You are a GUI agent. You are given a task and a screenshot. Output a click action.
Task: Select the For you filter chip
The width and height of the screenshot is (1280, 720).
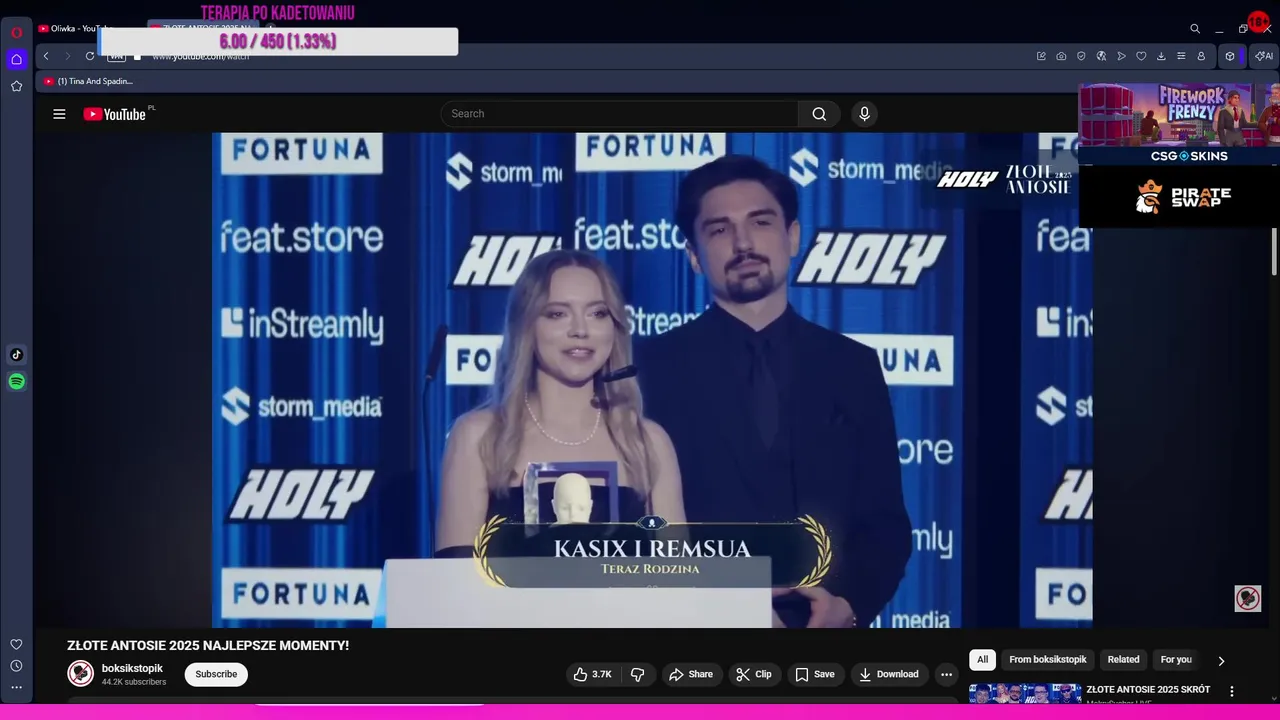(x=1176, y=659)
